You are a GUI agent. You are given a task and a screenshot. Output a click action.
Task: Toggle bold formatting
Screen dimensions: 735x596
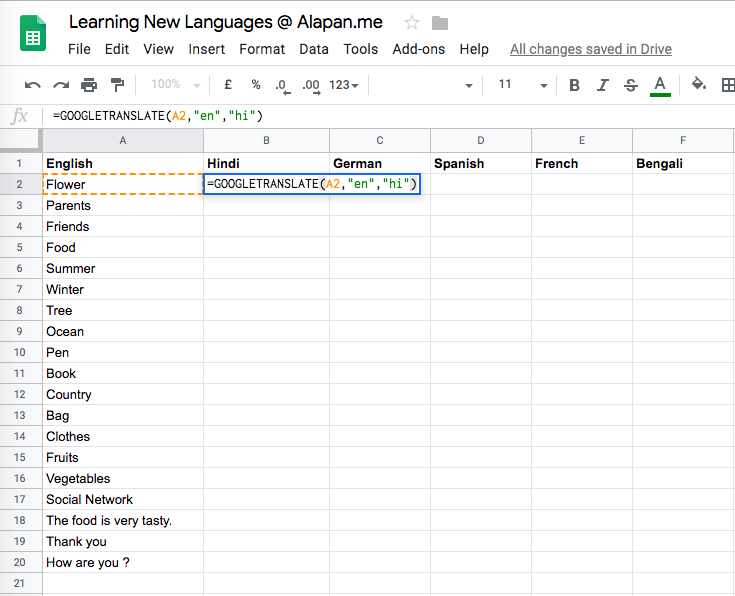click(x=574, y=85)
